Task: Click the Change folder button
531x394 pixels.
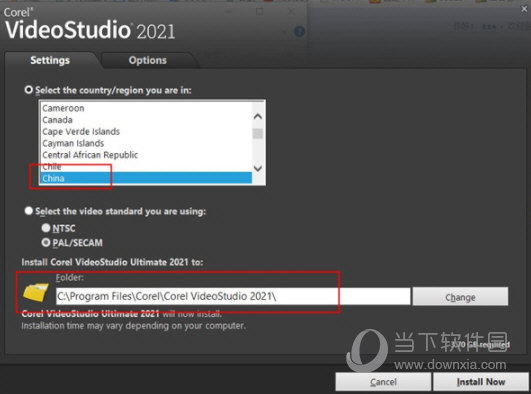Action: [460, 297]
